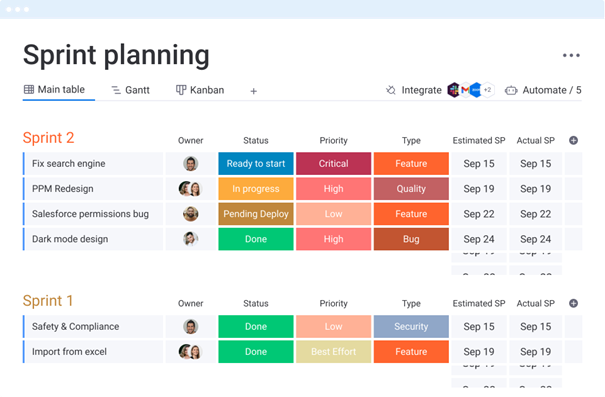
Task: Change High priority of Dark mode design
Action: click(333, 239)
